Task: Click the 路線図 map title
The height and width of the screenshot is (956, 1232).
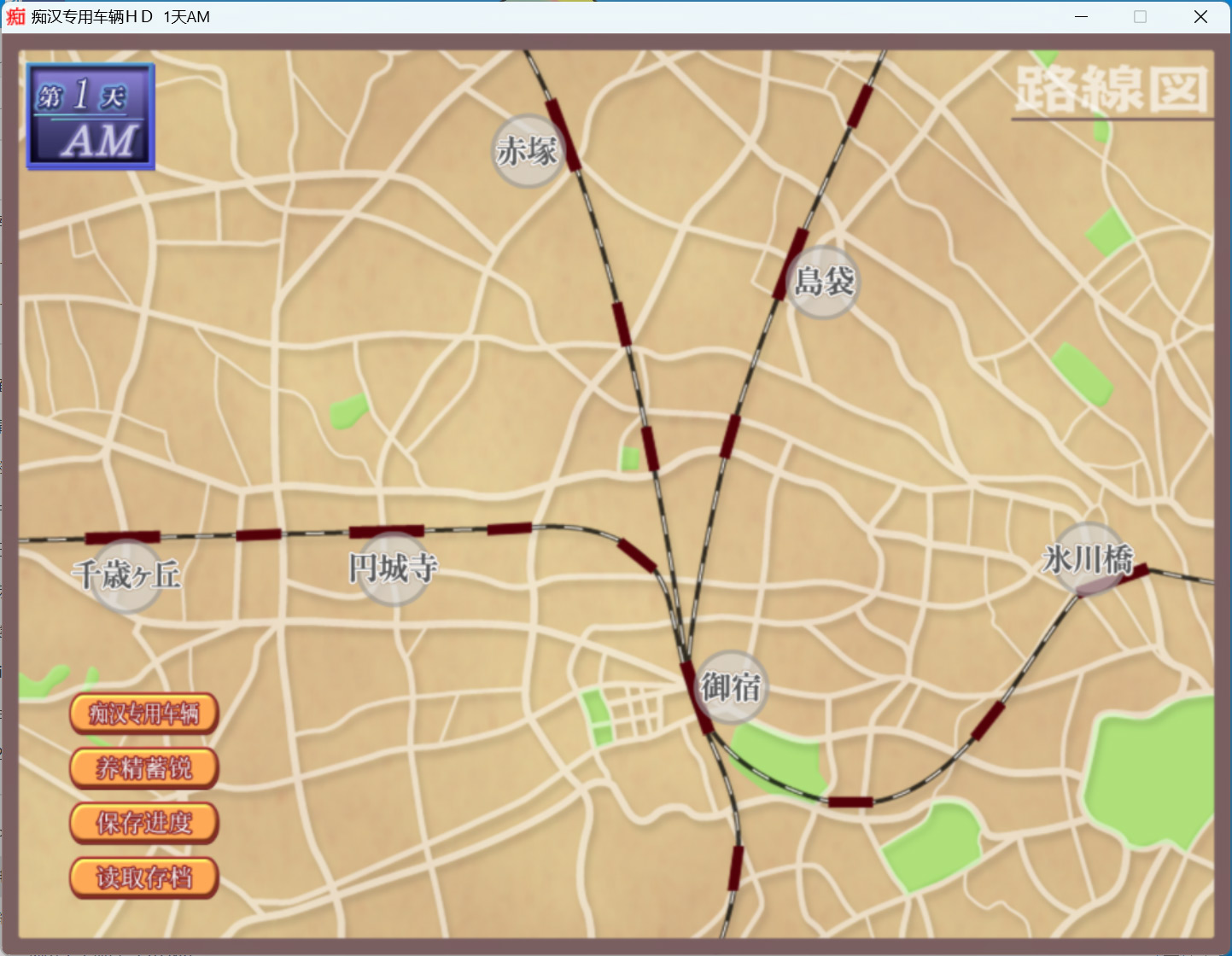Action: pyautogui.click(x=1112, y=89)
